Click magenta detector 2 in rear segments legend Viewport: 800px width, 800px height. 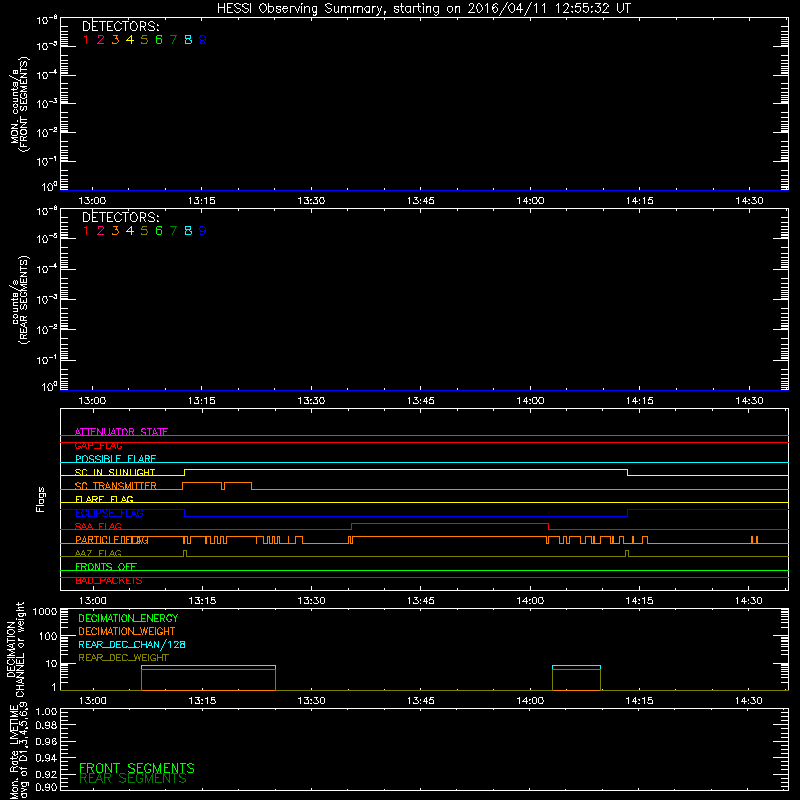(101, 231)
